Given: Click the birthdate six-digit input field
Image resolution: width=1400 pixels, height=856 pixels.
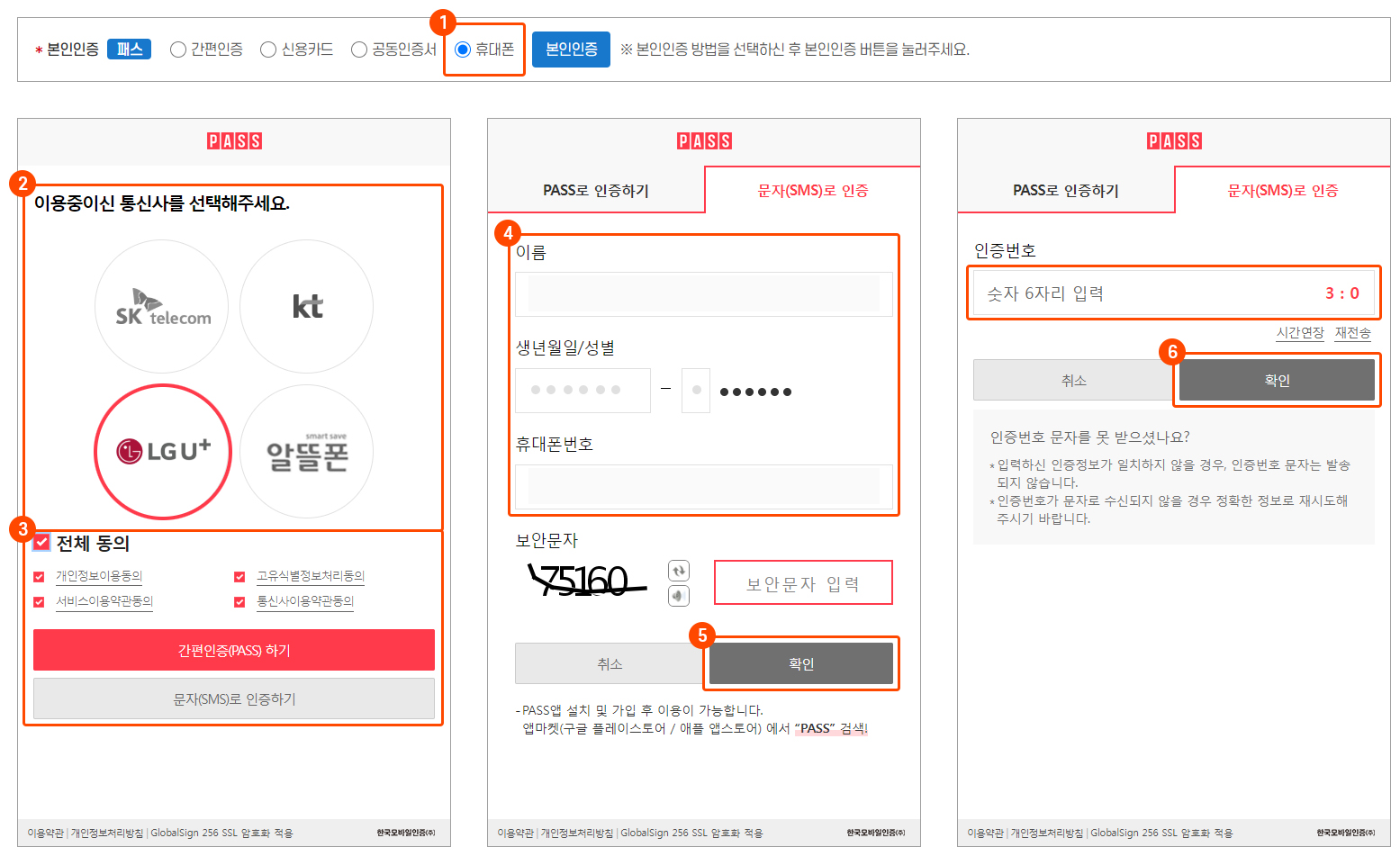Looking at the screenshot, I should click(583, 391).
